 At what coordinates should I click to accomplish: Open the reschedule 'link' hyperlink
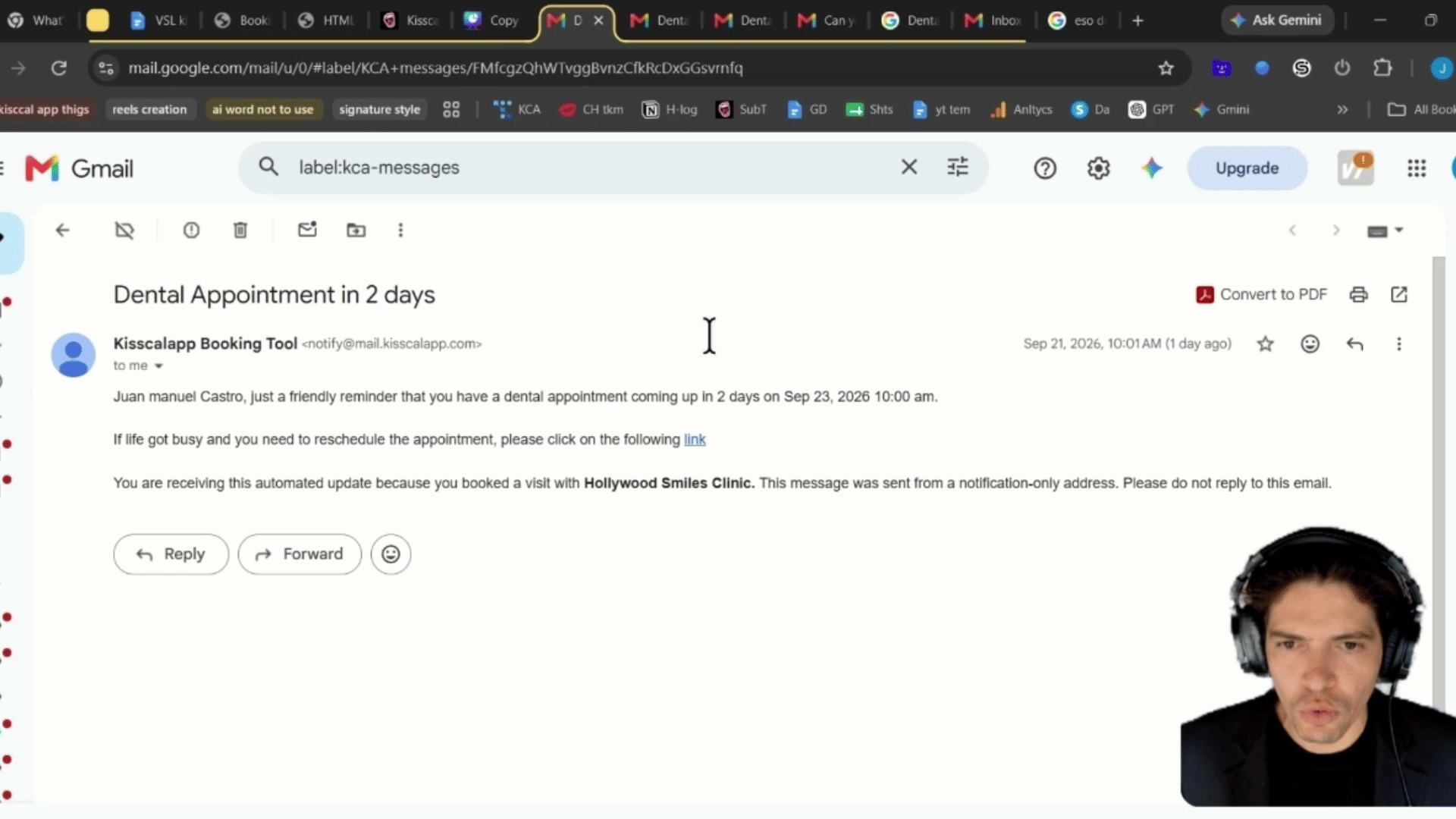695,440
